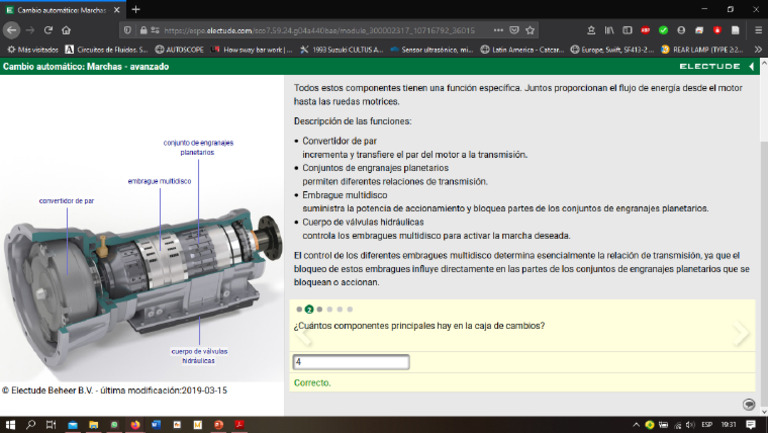Open Mail app from taskbar

click(73, 425)
